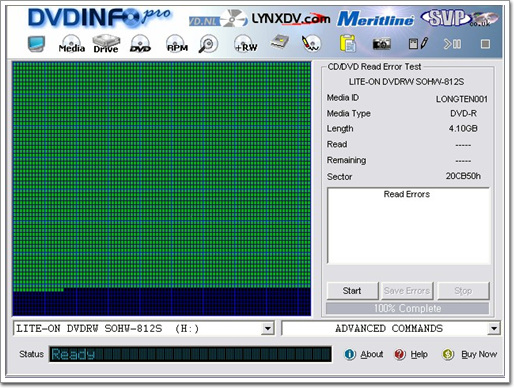Expand the LITE-ON drive selection dropdown
The width and height of the screenshot is (514, 388).
[267, 328]
